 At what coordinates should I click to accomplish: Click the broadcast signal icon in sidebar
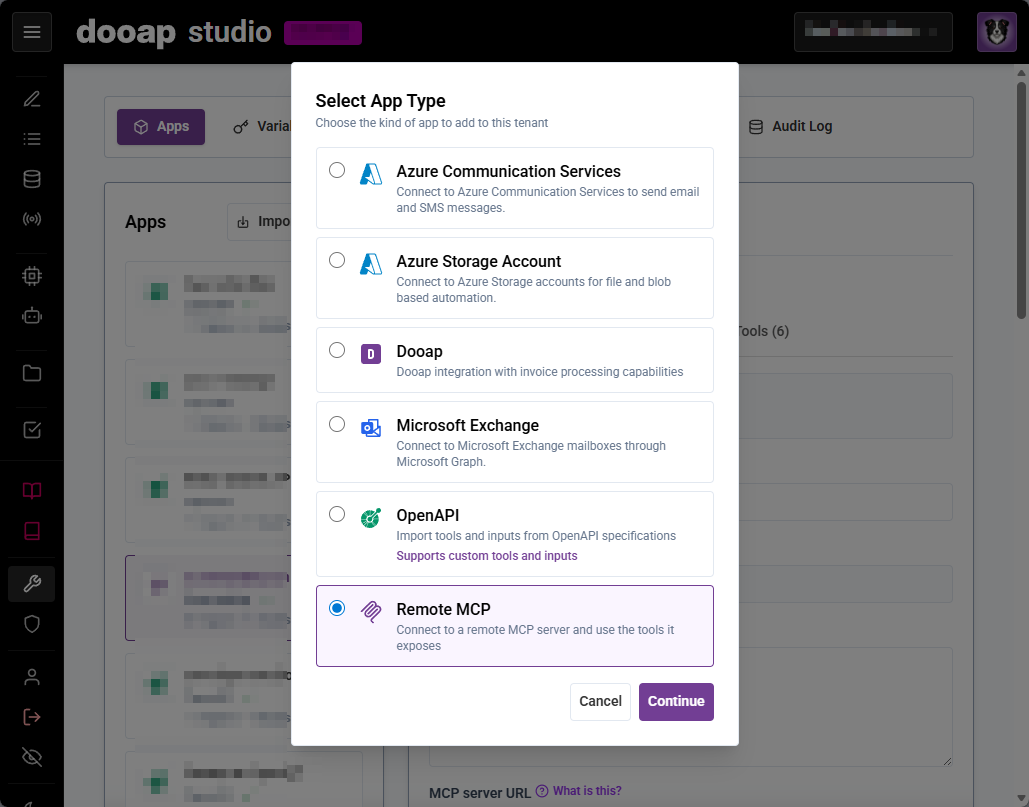point(32,219)
